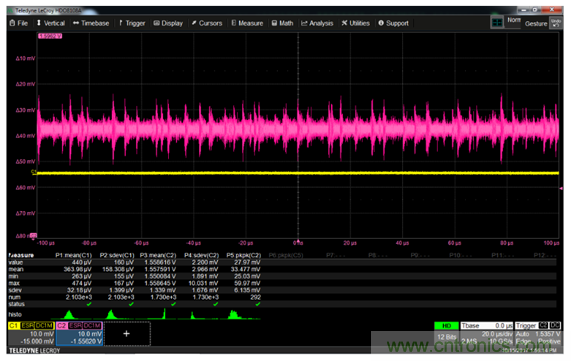Screen dimensions: 571x361
Task: Open the File menu
Action: (19, 23)
